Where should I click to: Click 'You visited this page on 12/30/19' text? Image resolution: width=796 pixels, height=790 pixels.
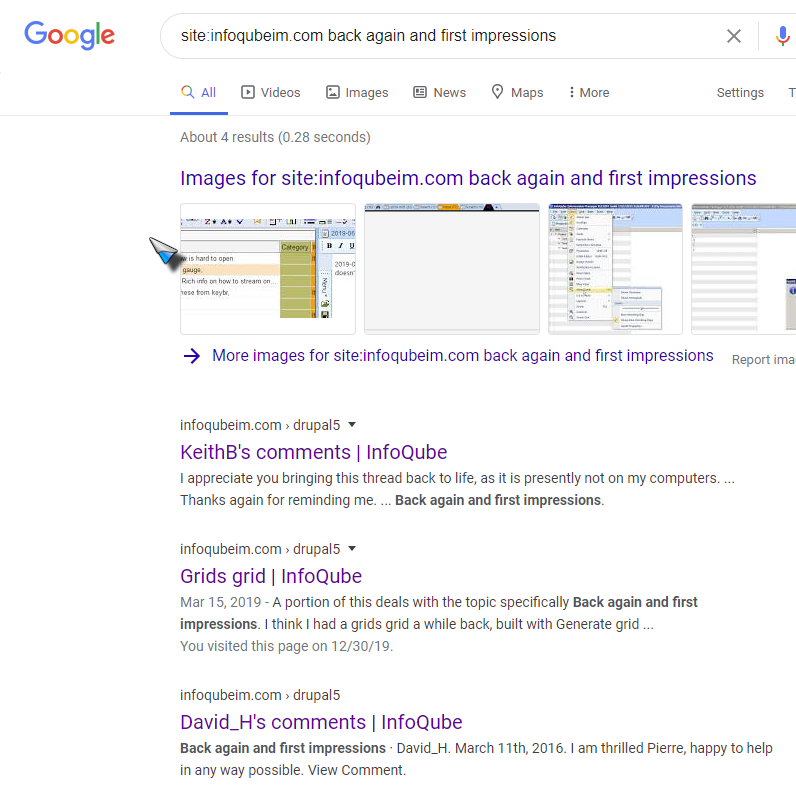(x=287, y=646)
